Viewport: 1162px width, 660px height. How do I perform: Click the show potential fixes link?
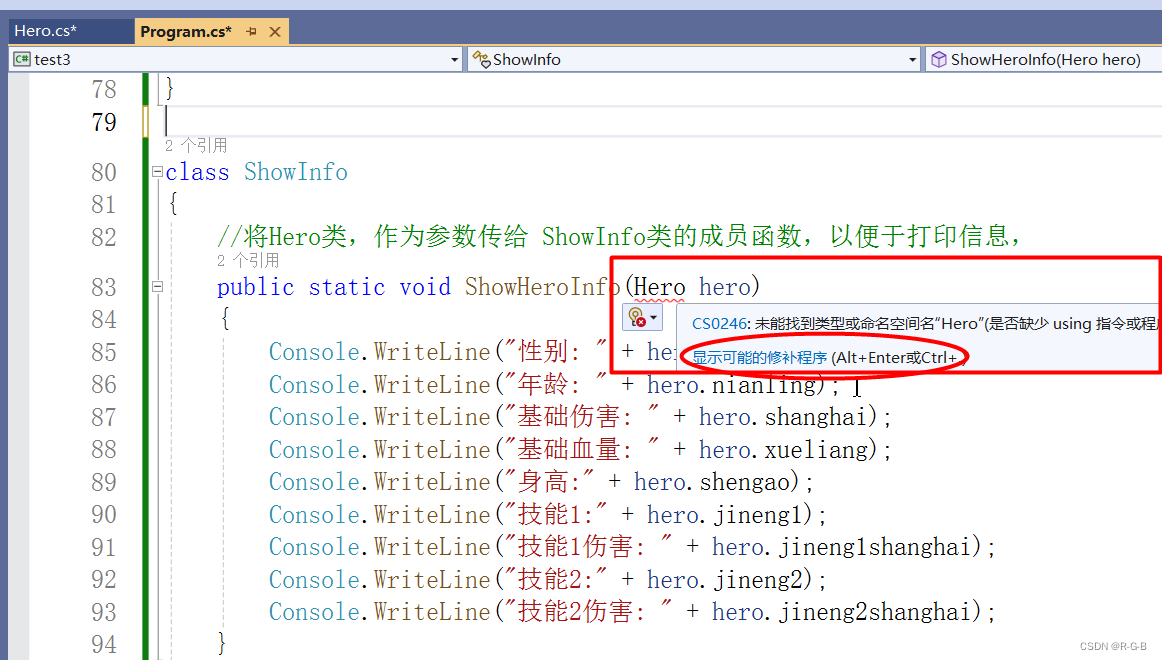759,358
